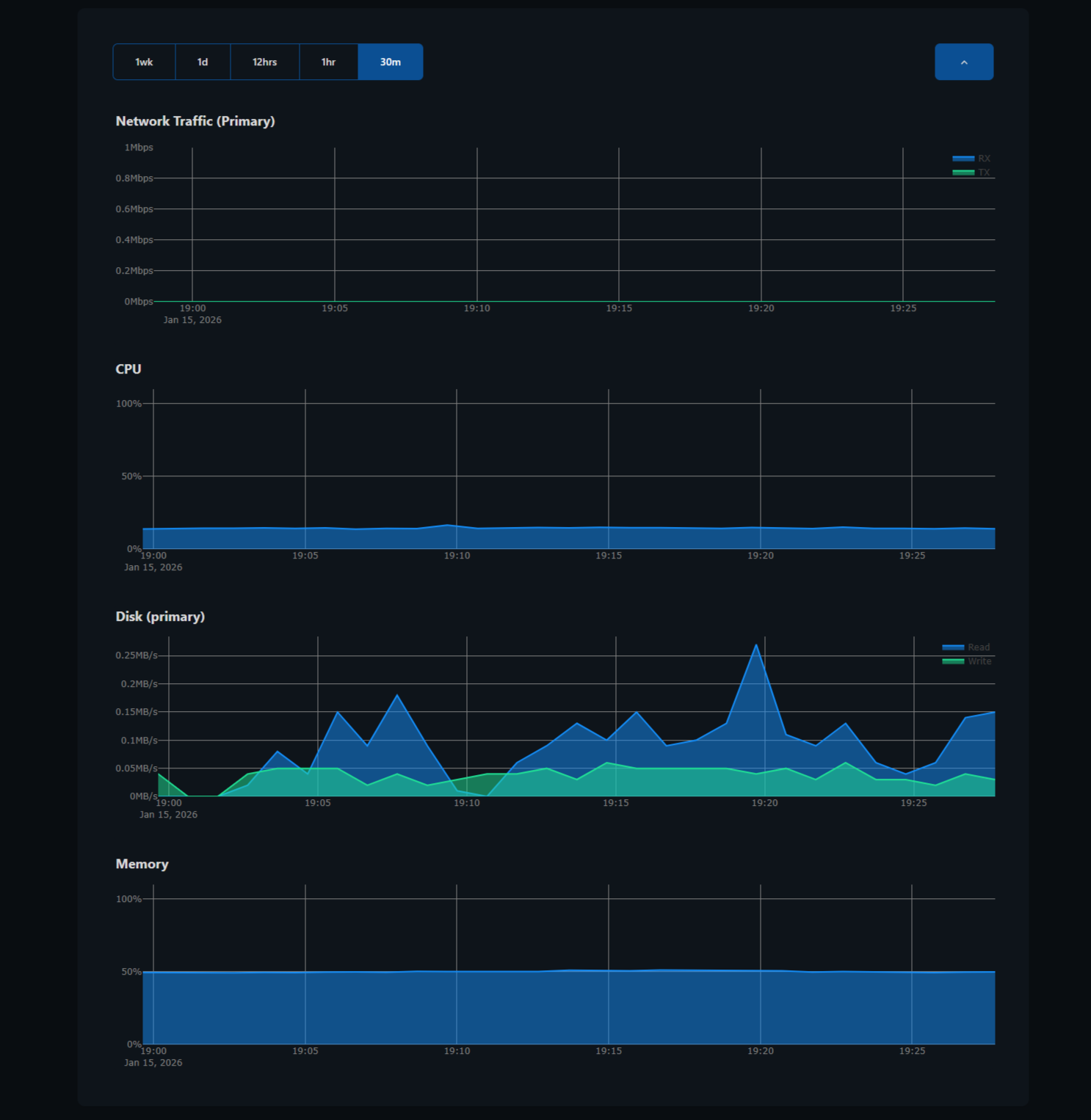Click the disk read peak before 19:10

point(397,696)
